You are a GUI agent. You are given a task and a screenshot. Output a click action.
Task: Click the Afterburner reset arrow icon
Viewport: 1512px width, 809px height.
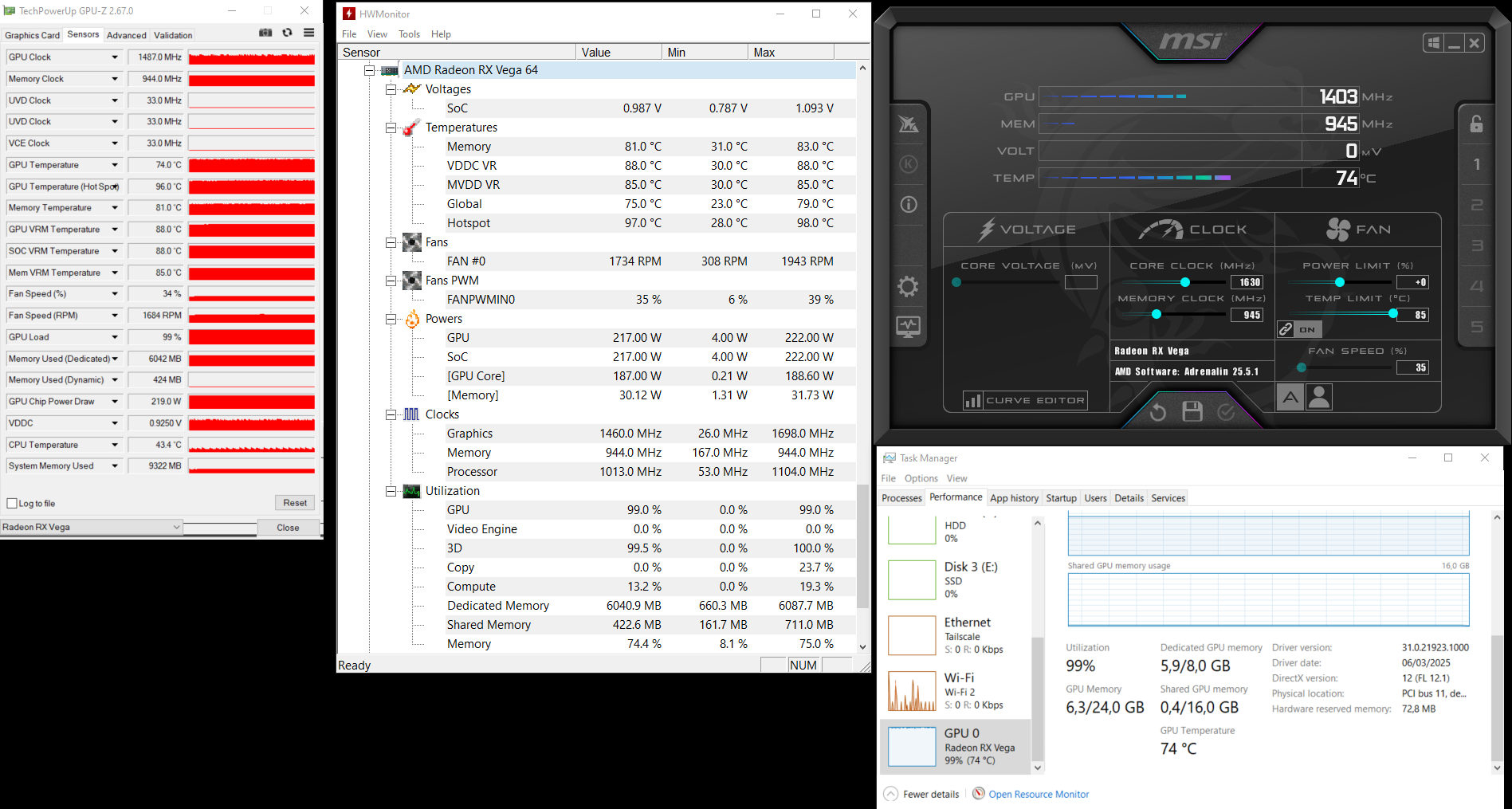coord(1158,412)
